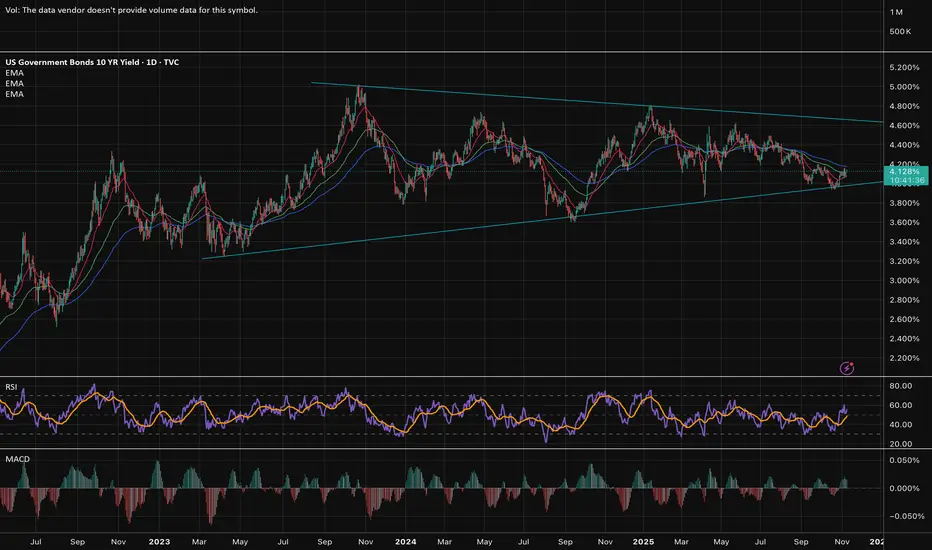Click the volume data unavailable message
The width and height of the screenshot is (932, 550).
128,10
